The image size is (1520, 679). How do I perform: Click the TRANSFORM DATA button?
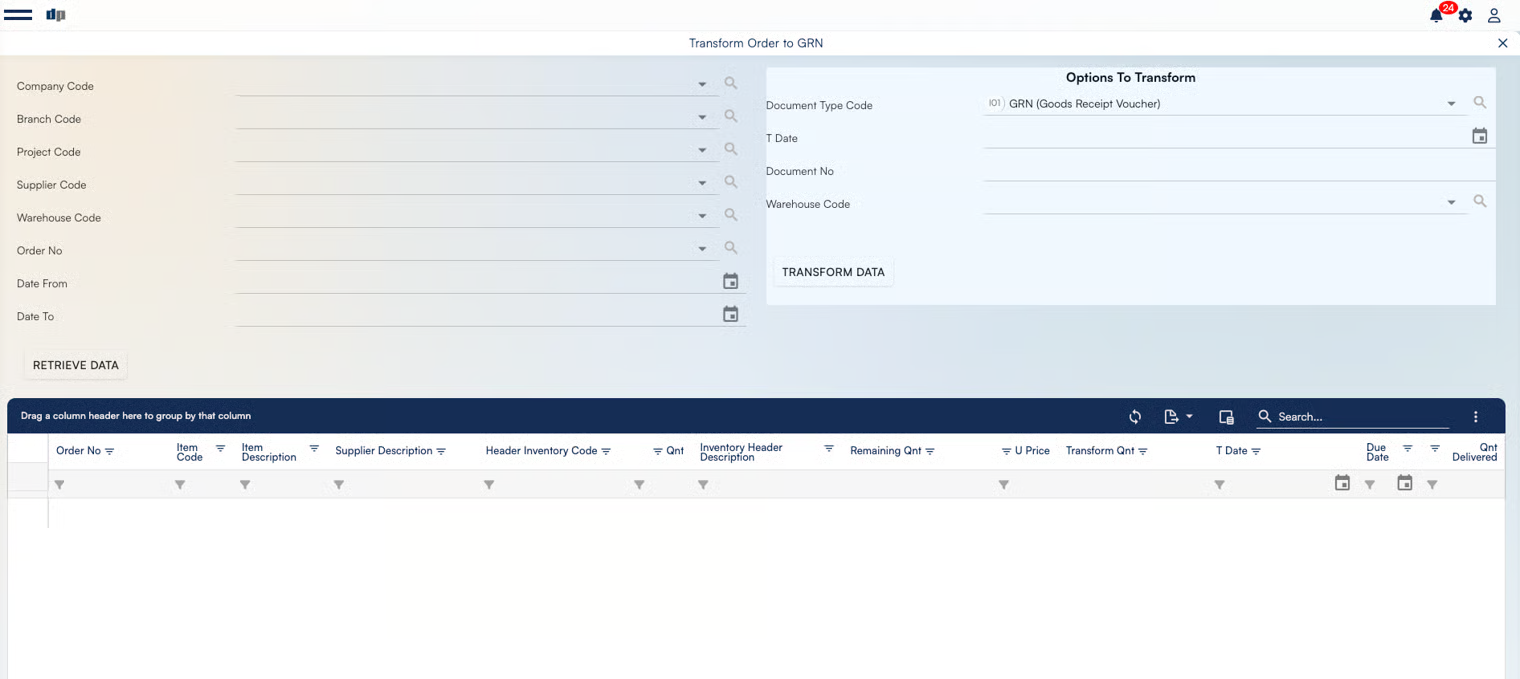833,272
